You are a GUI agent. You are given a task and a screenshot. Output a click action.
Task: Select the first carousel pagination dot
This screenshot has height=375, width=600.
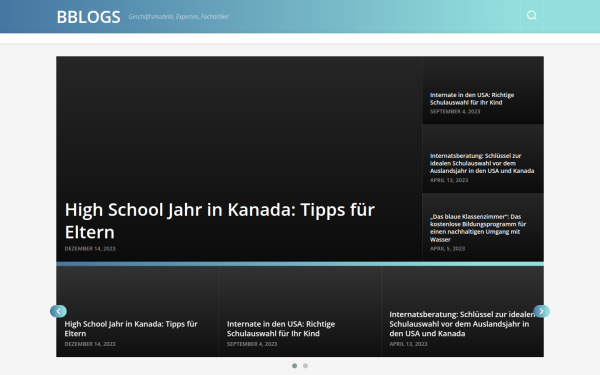[294, 366]
